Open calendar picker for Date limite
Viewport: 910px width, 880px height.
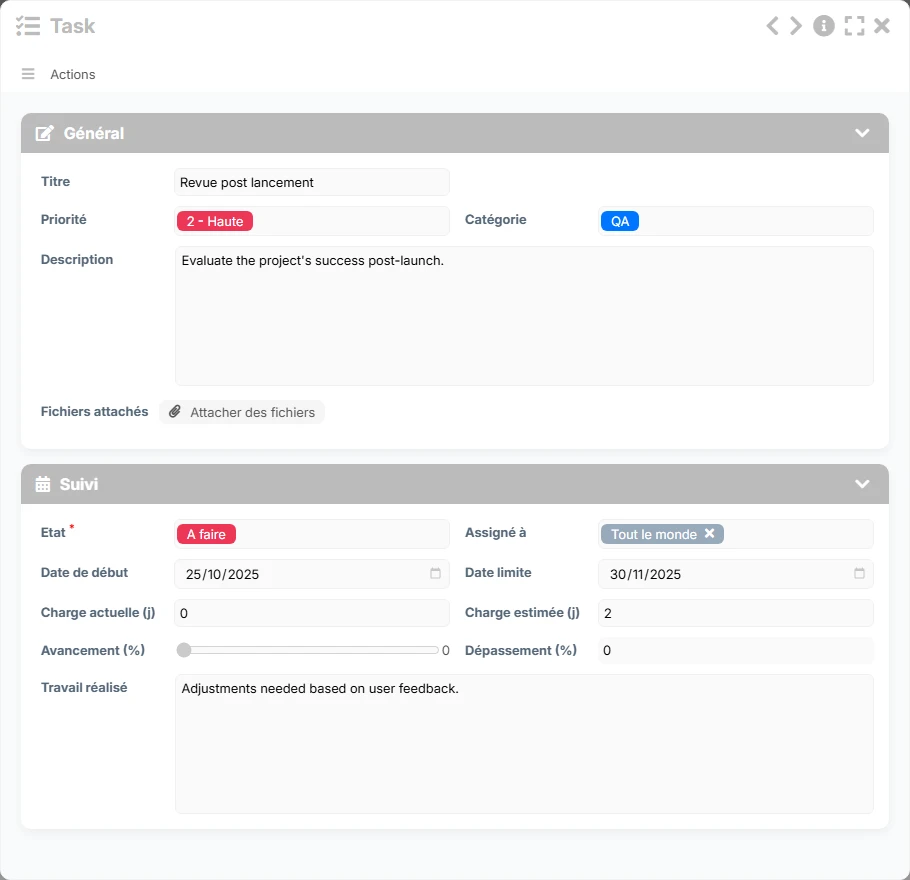pos(860,574)
